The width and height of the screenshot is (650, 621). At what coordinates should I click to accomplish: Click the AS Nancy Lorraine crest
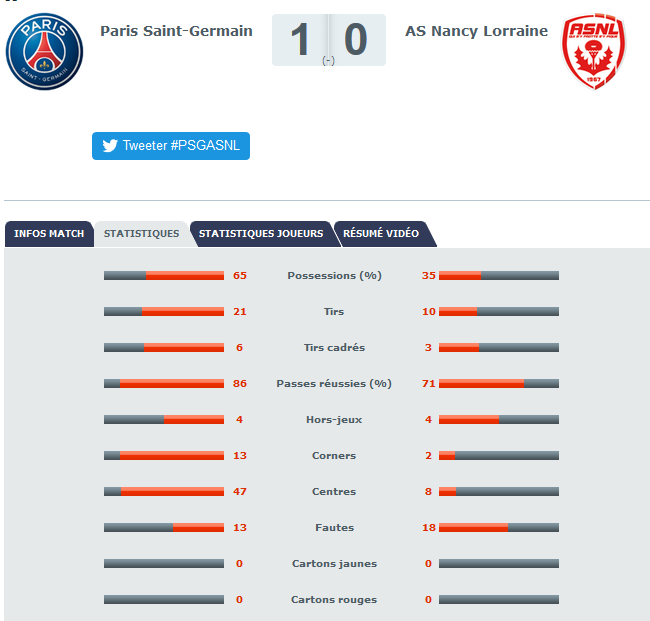594,51
